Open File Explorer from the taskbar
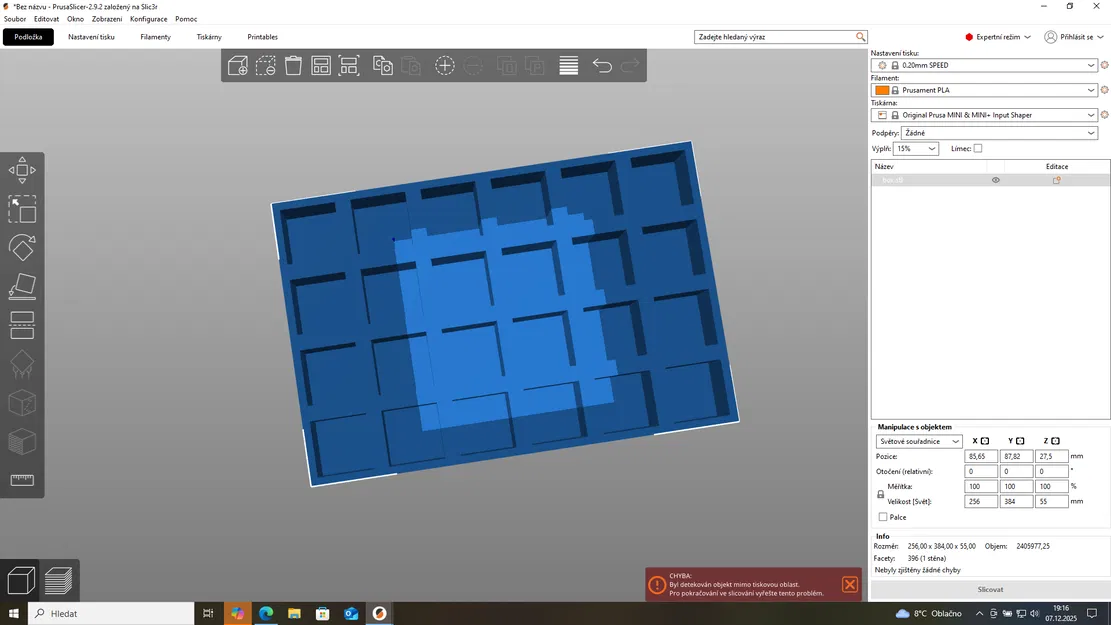Image resolution: width=1111 pixels, height=625 pixels. point(294,614)
